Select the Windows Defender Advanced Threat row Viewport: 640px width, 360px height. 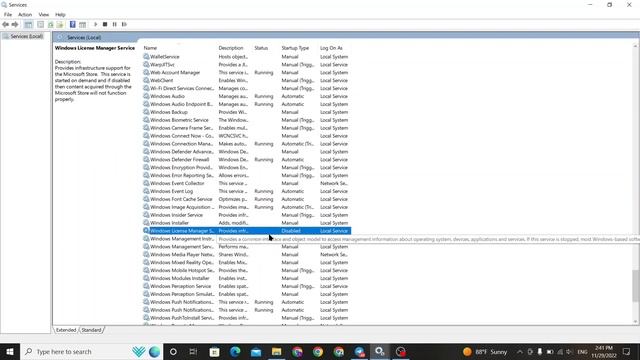[247, 151]
